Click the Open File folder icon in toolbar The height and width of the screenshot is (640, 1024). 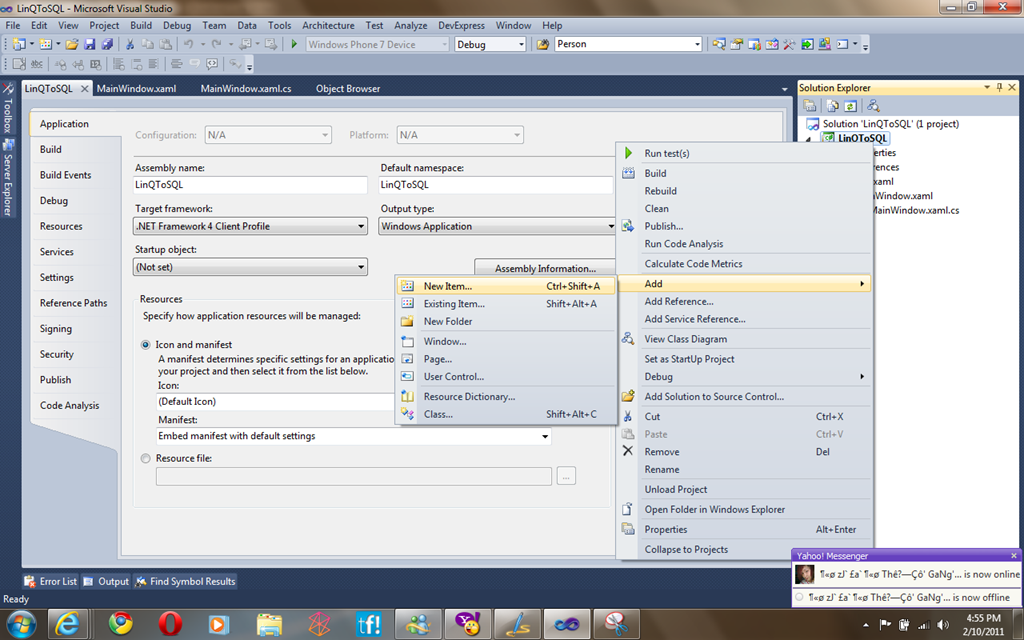tap(72, 44)
